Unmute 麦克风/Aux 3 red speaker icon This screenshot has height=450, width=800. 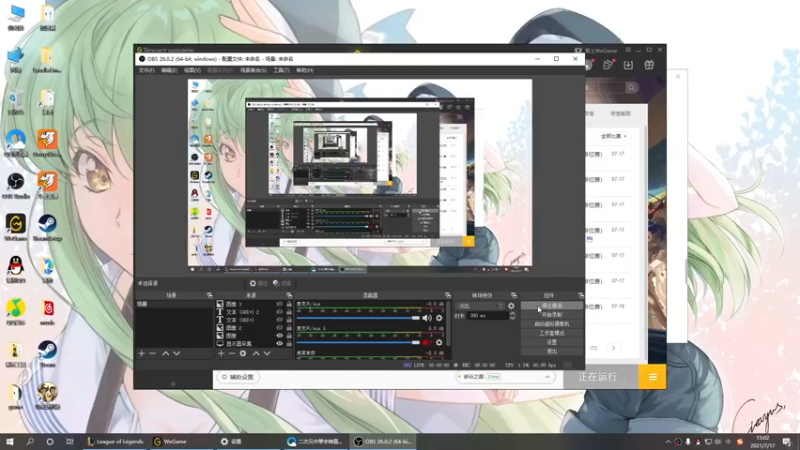tap(427, 342)
